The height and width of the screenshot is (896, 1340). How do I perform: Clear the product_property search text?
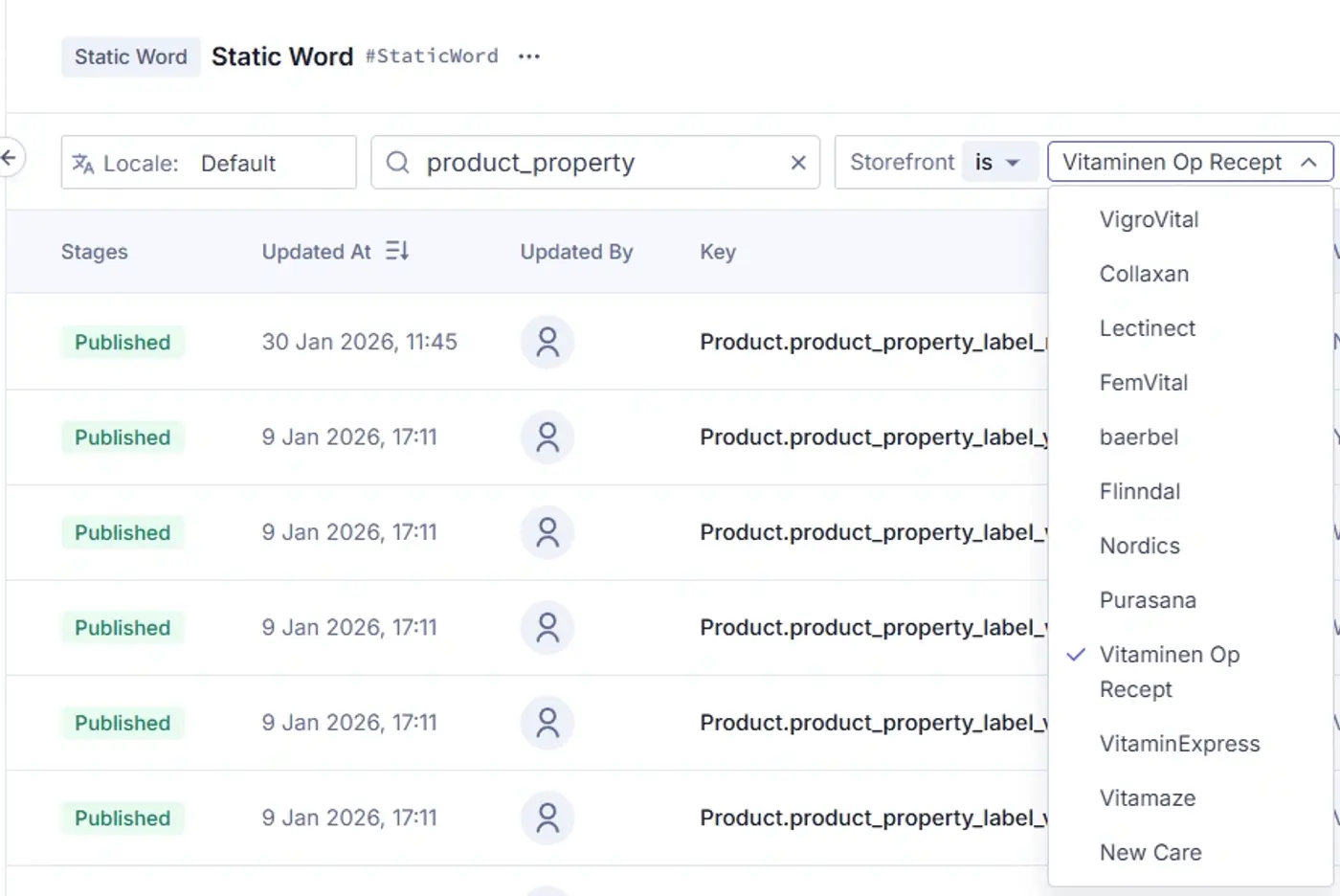pyautogui.click(x=798, y=163)
